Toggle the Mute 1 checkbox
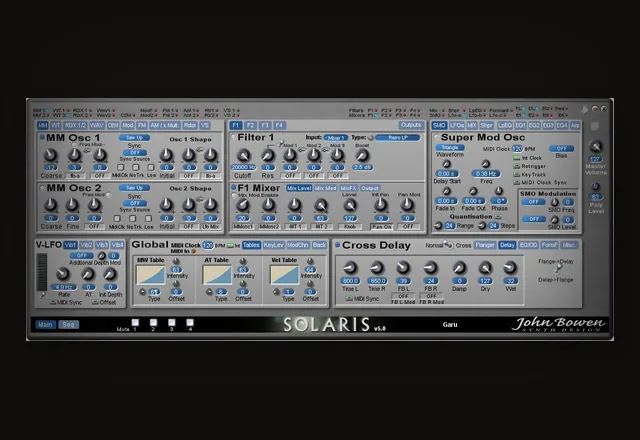Image resolution: width=640 pixels, height=440 pixels. 135,323
